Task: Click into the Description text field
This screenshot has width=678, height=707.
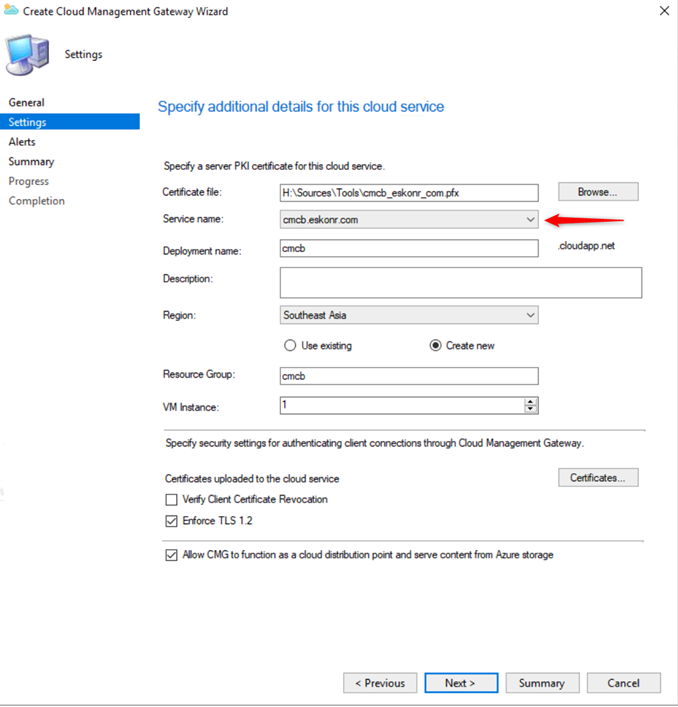Action: click(461, 282)
